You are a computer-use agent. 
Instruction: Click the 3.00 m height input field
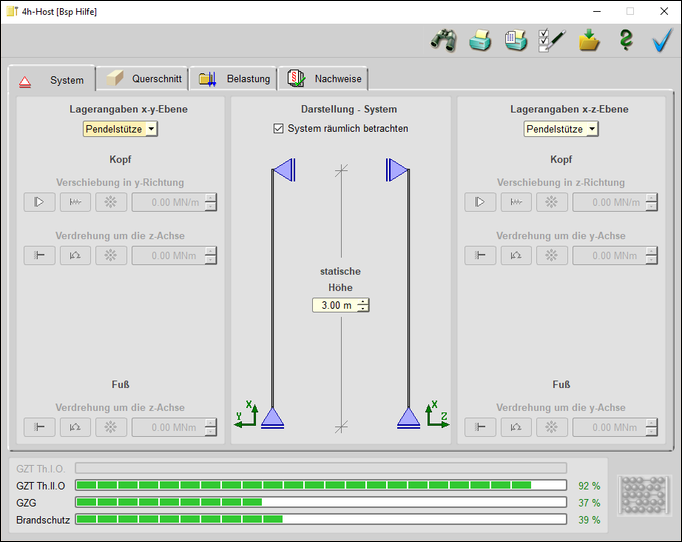tap(333, 305)
